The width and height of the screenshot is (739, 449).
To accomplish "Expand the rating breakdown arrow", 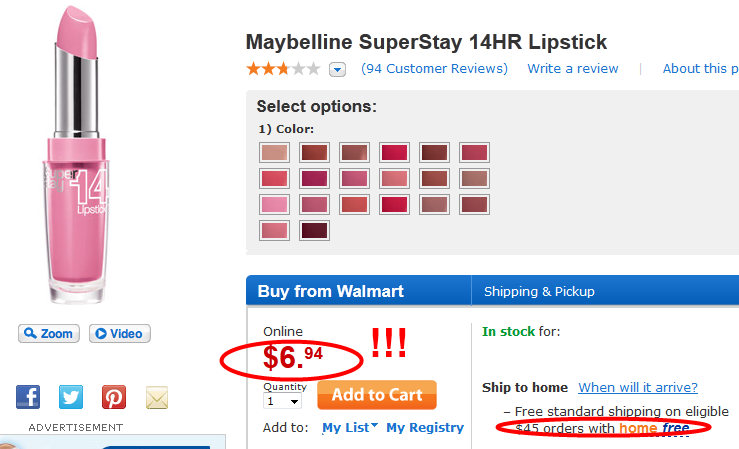I will (x=337, y=69).
